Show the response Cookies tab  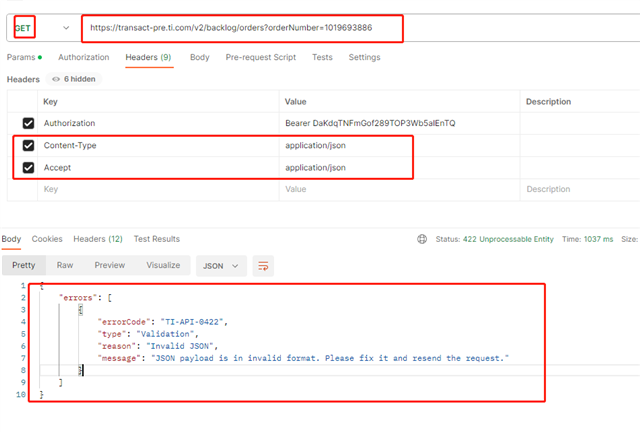pyautogui.click(x=47, y=239)
